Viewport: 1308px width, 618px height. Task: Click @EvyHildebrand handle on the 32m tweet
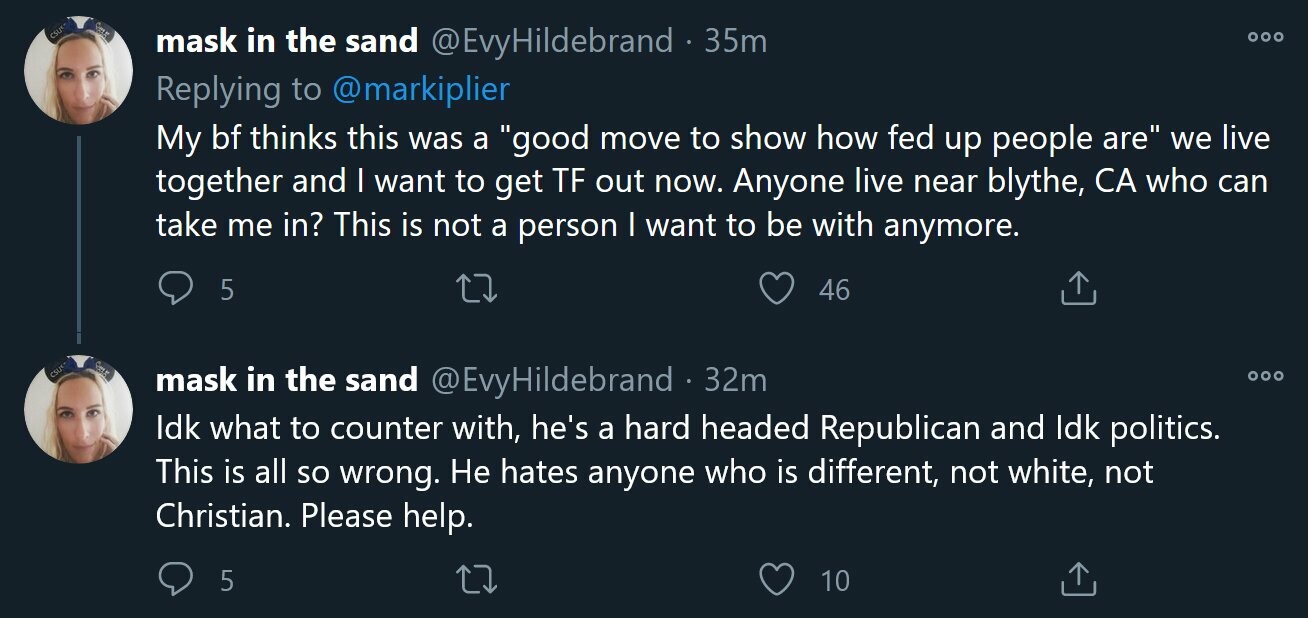click(551, 380)
